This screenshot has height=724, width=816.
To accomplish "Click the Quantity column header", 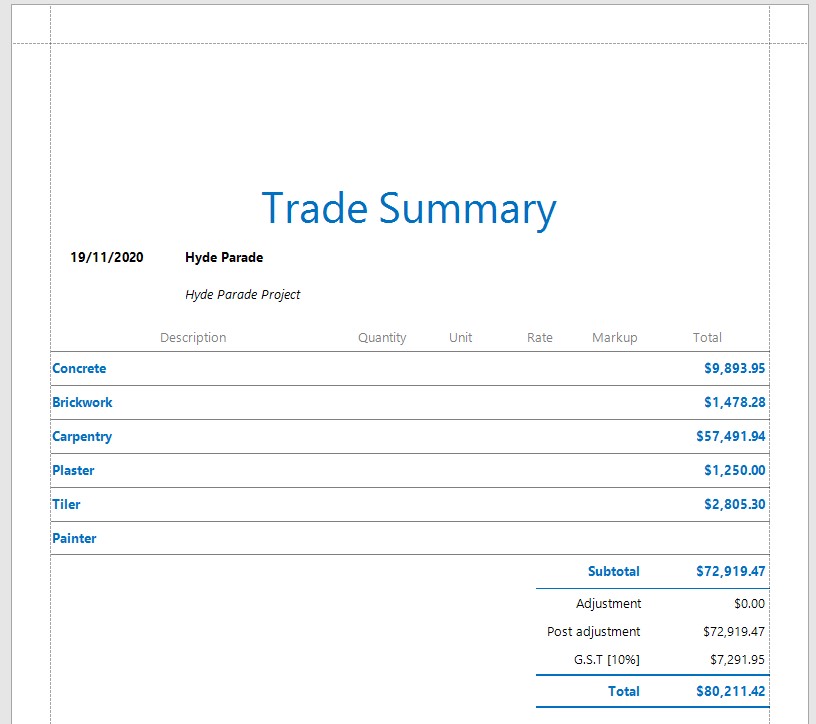I will click(x=382, y=338).
